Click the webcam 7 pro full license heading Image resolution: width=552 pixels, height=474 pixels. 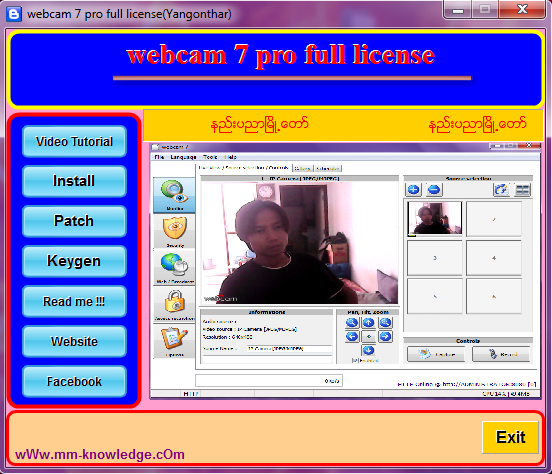[281, 55]
